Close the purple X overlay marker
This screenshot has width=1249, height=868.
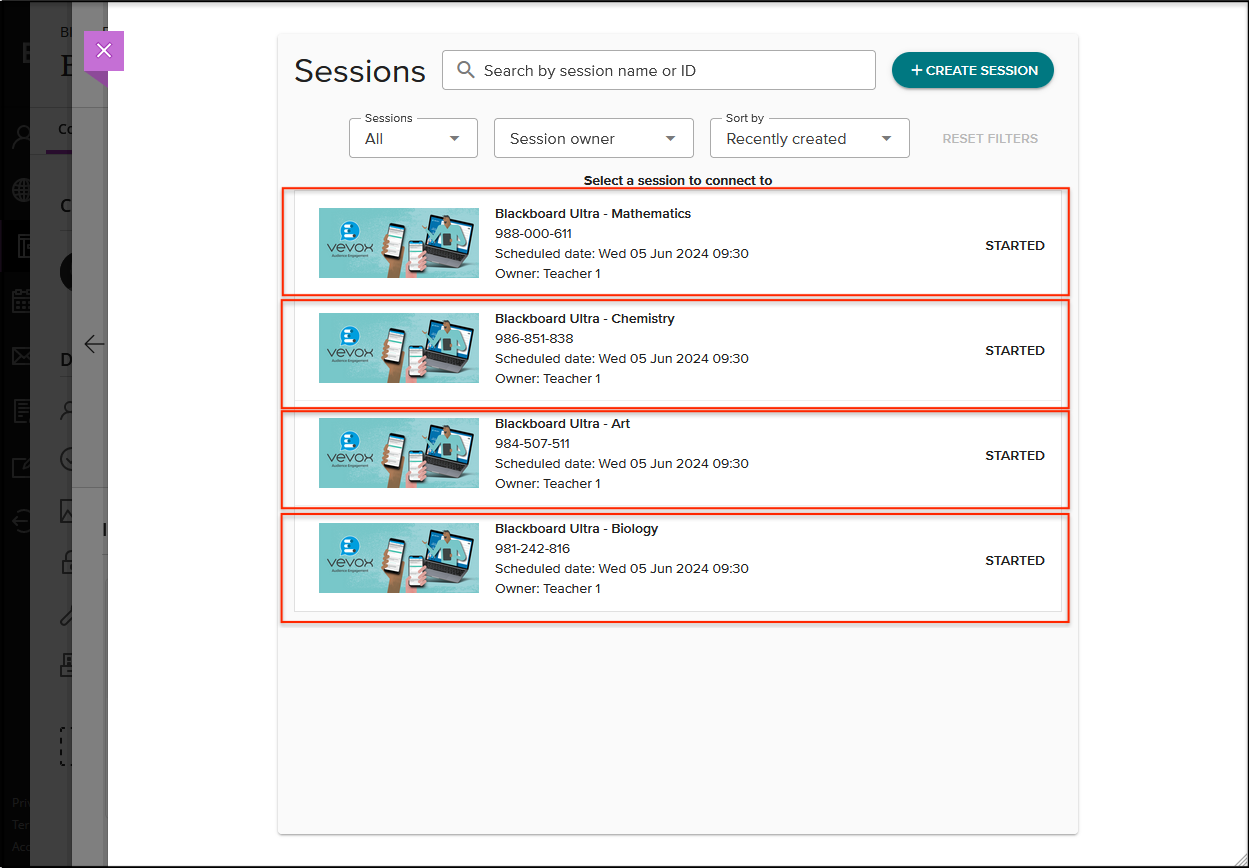coord(104,50)
